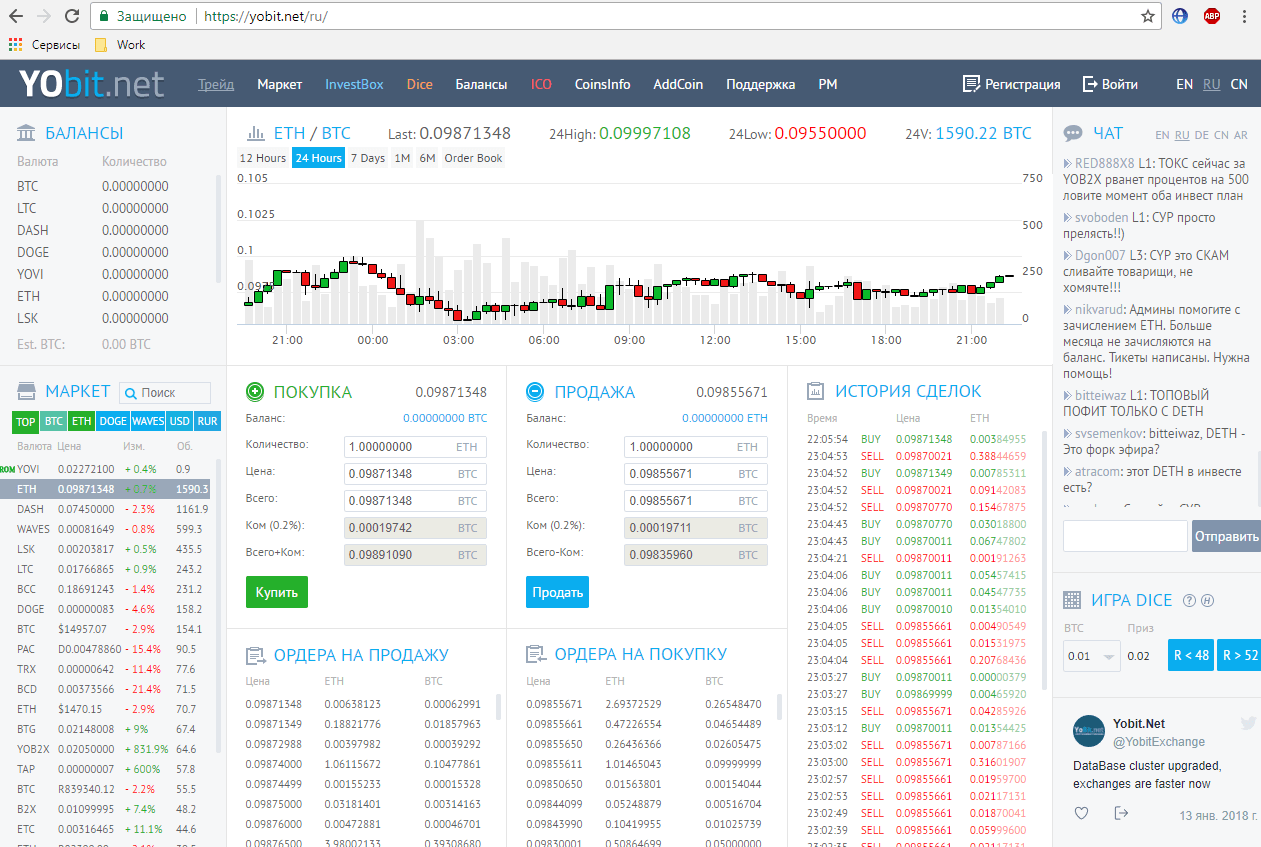Open the AdBlock Plus extension icon
This screenshot has width=1261, height=847.
coord(1212,16)
